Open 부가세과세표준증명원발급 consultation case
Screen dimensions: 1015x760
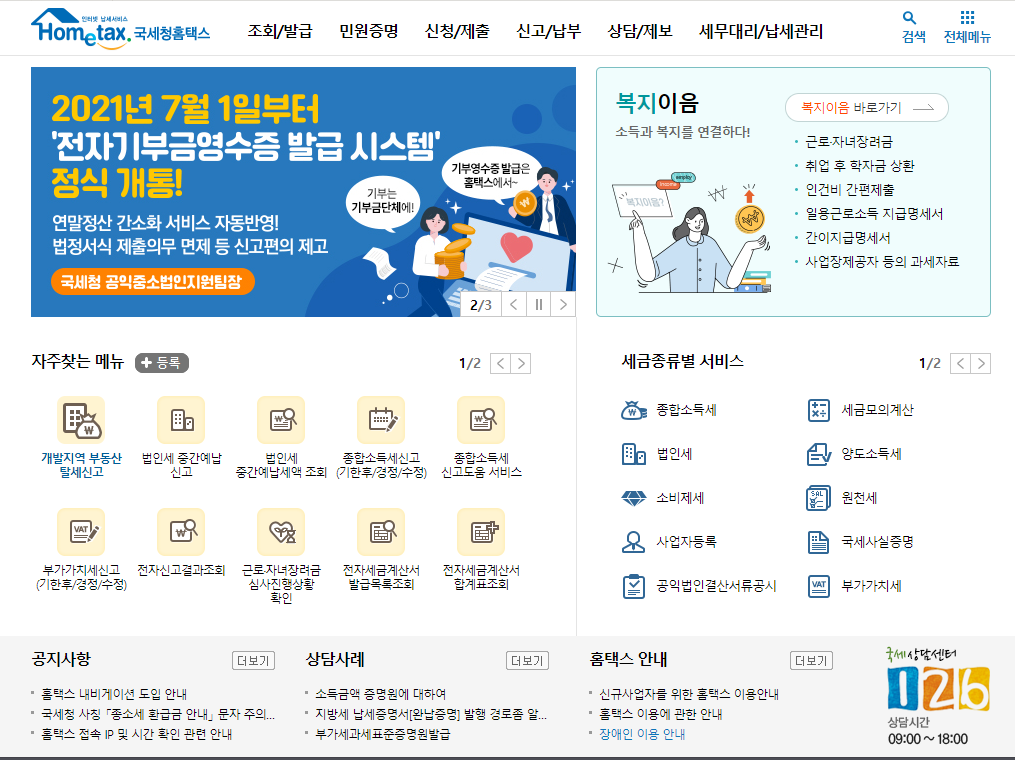(x=383, y=734)
